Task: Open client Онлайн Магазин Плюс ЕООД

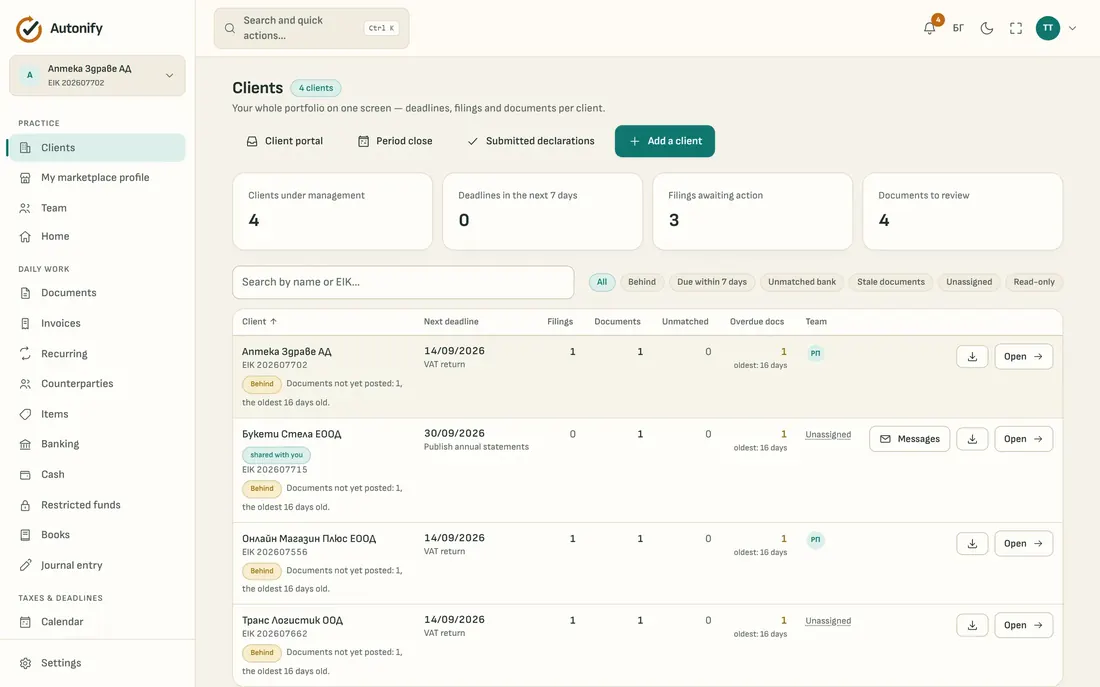Action: pos(1024,543)
